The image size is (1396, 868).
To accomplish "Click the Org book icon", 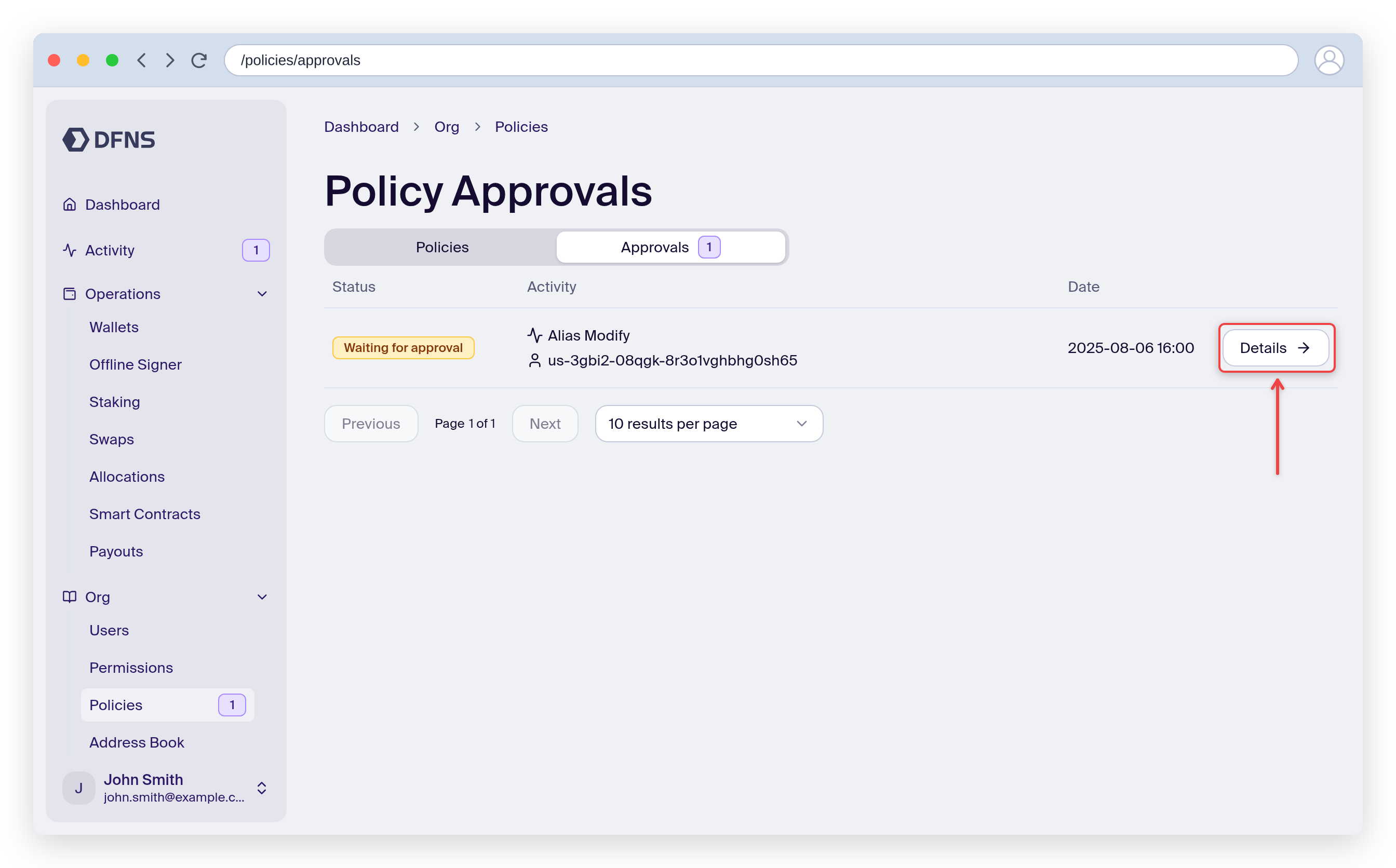I will tap(70, 597).
